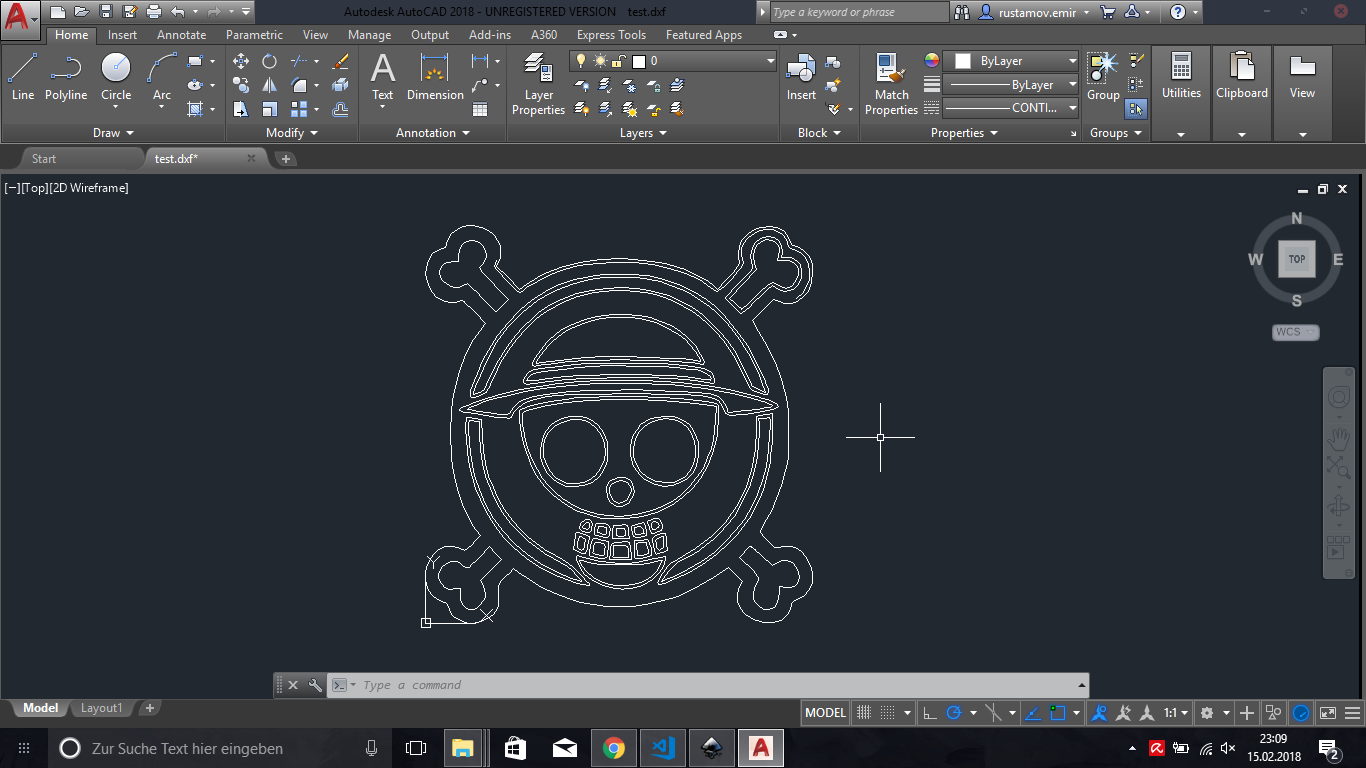The width and height of the screenshot is (1366, 768).
Task: Select the Copy objects tool
Action: pos(241,85)
